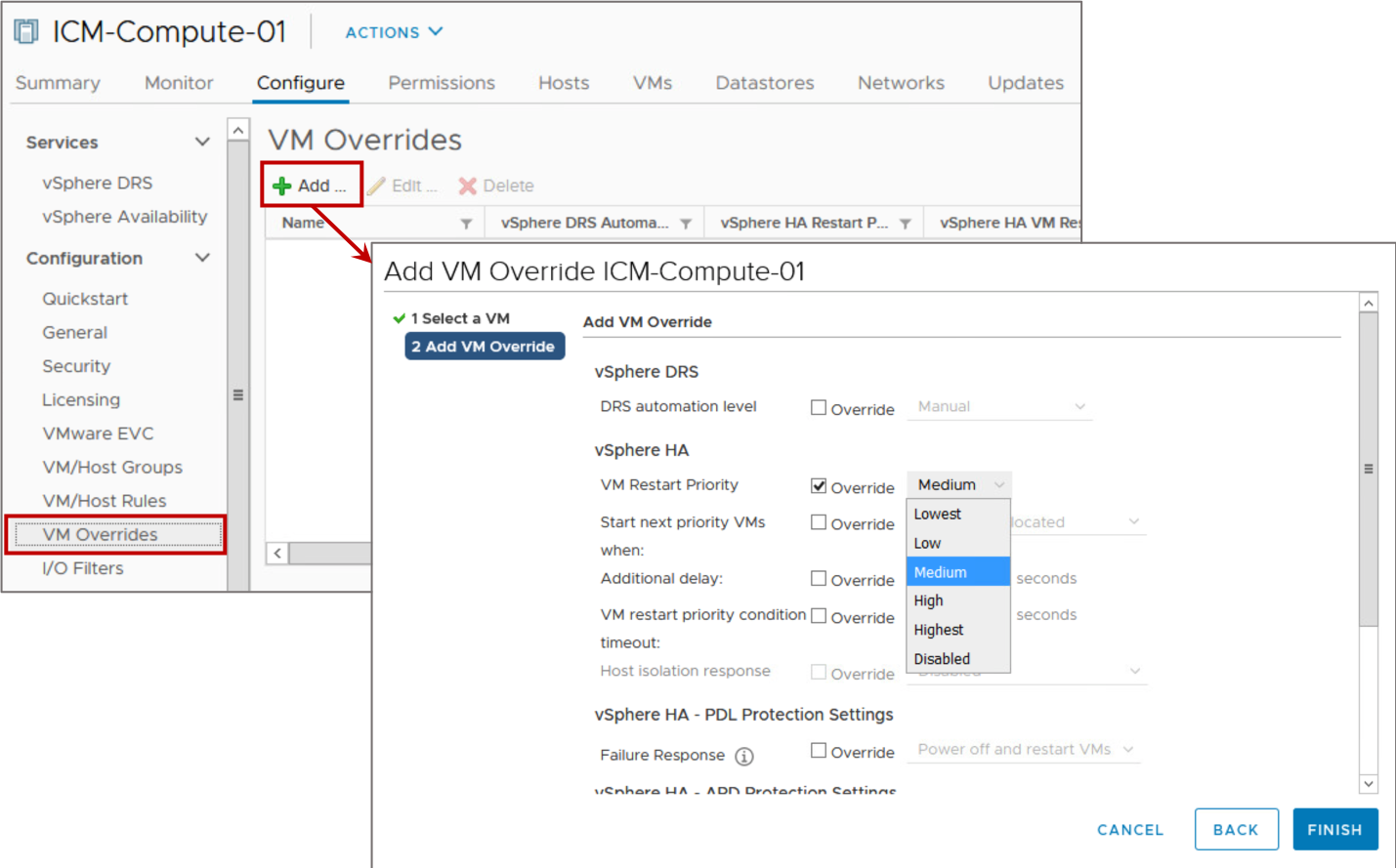Click the sidebar resize handle icon
Viewport: 1396px width, 868px height.
pyautogui.click(x=237, y=395)
